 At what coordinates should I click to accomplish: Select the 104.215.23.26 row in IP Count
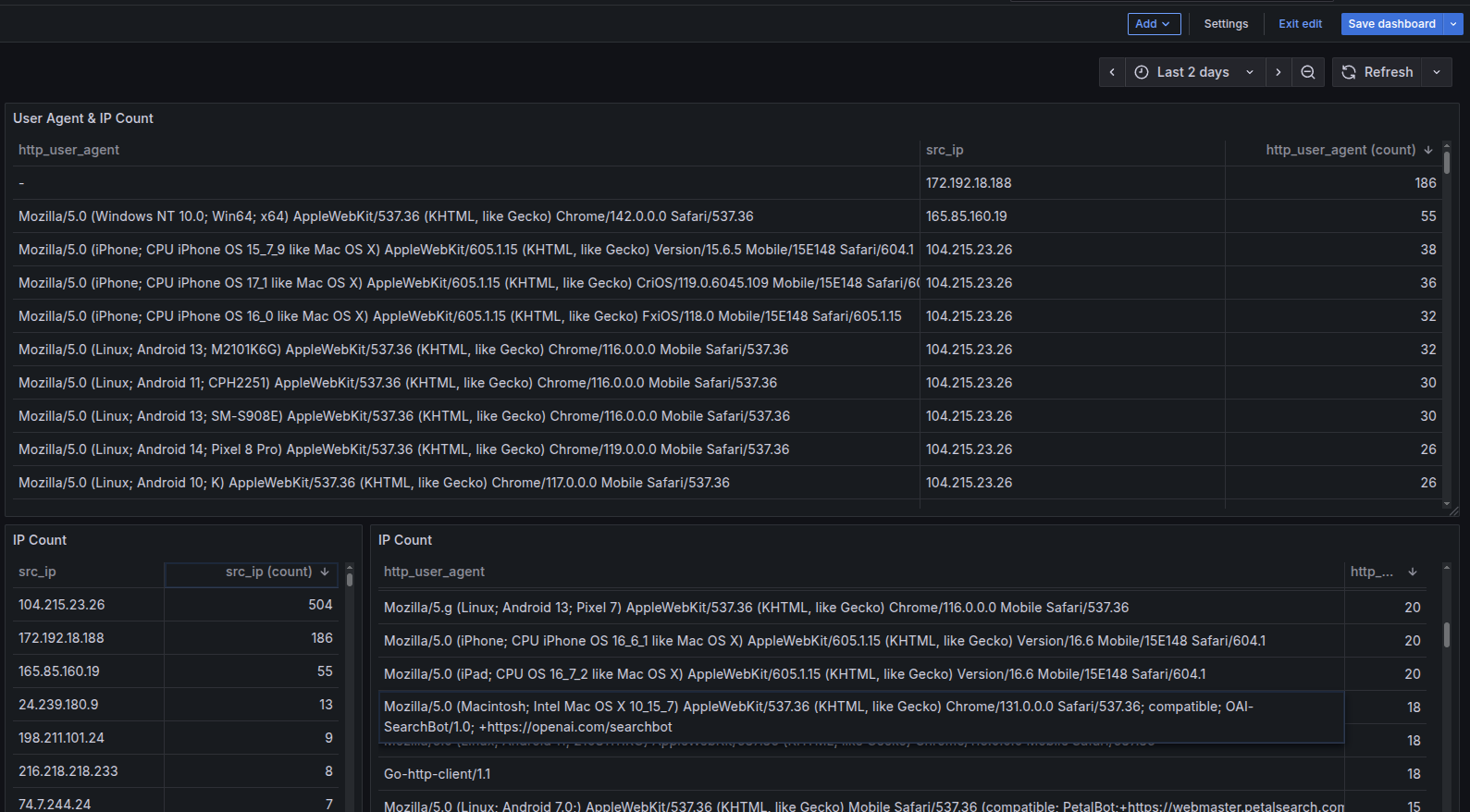[x=62, y=605]
